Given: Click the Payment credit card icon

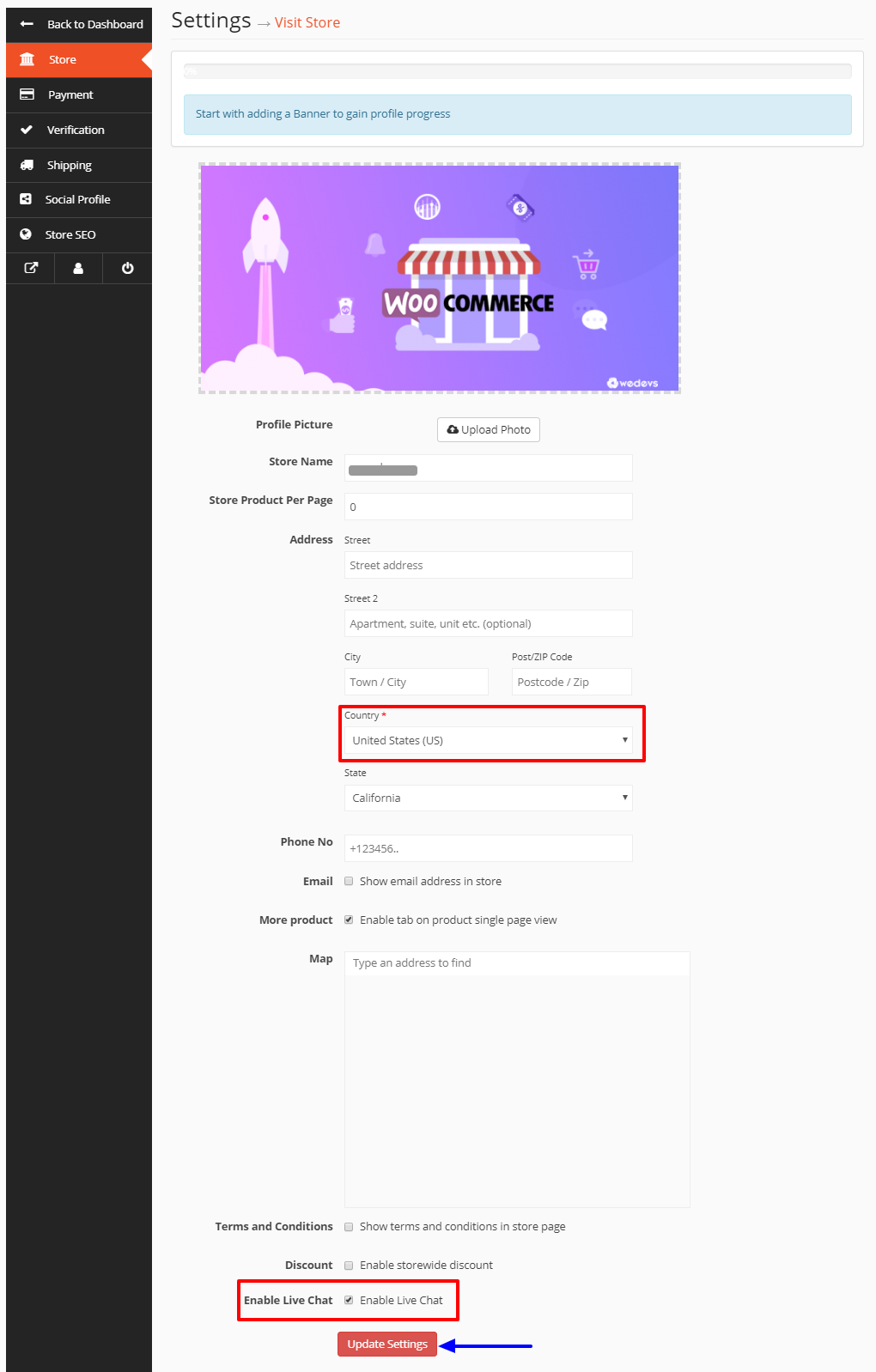Looking at the screenshot, I should pyautogui.click(x=27, y=94).
